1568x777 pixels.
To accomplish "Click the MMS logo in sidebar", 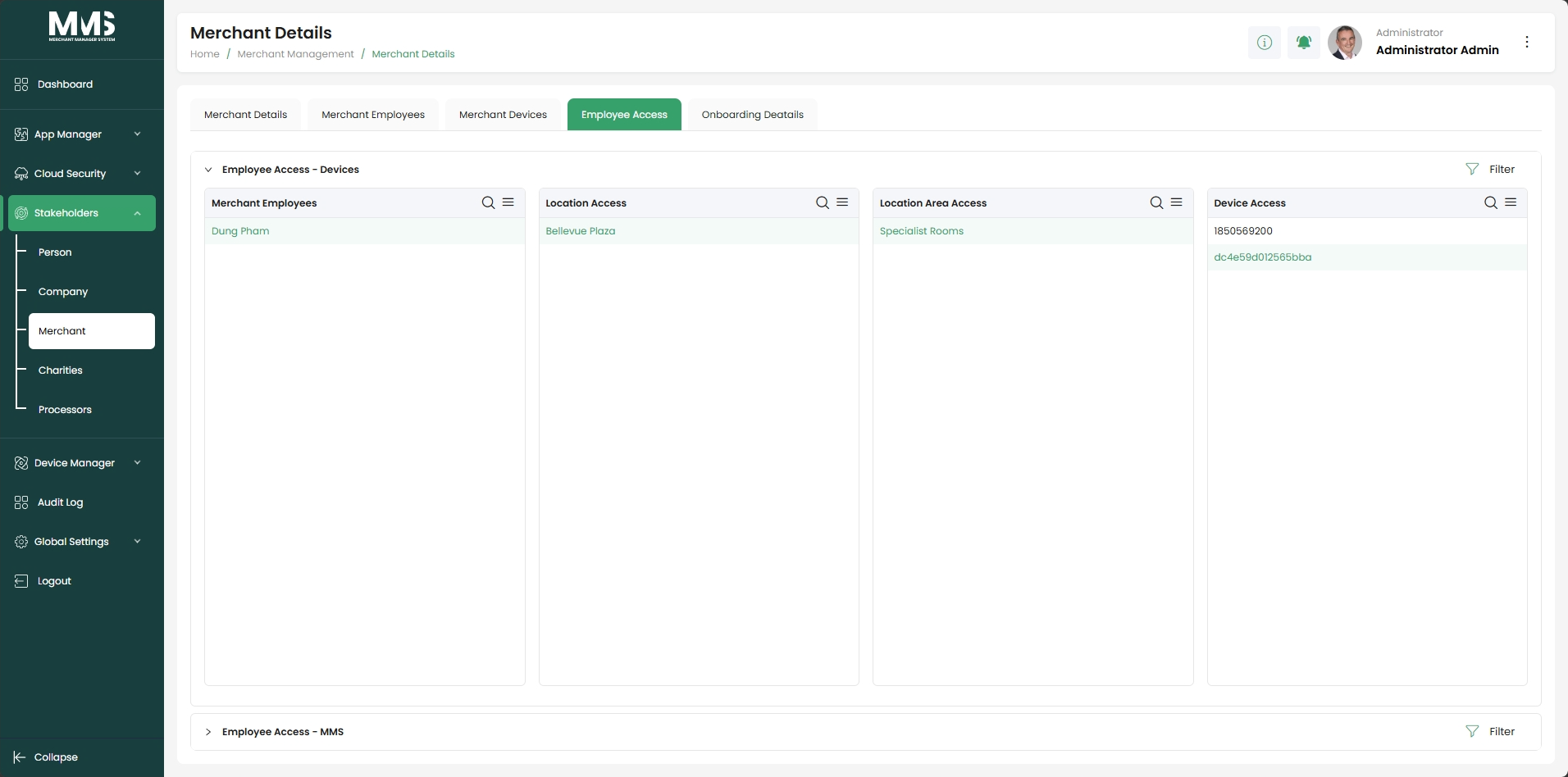I will tap(82, 26).
